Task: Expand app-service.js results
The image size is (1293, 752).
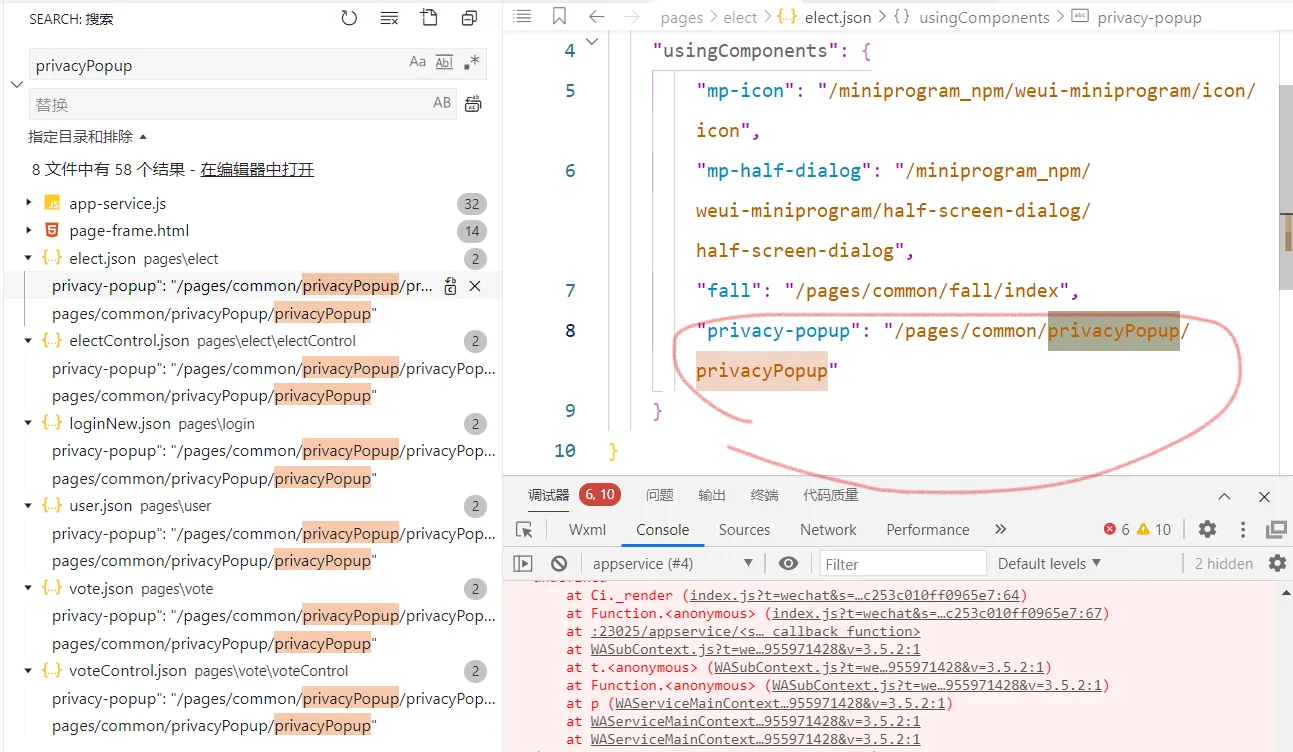Action: tap(29, 203)
